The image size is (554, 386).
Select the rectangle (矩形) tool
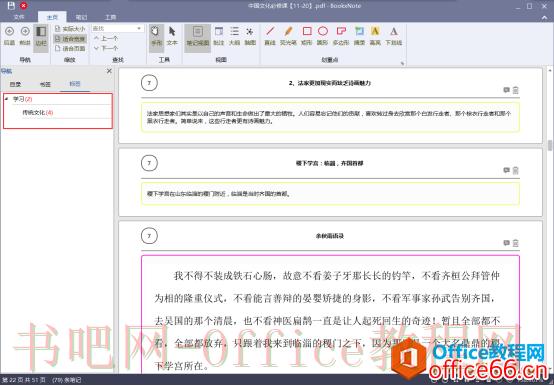(307, 36)
